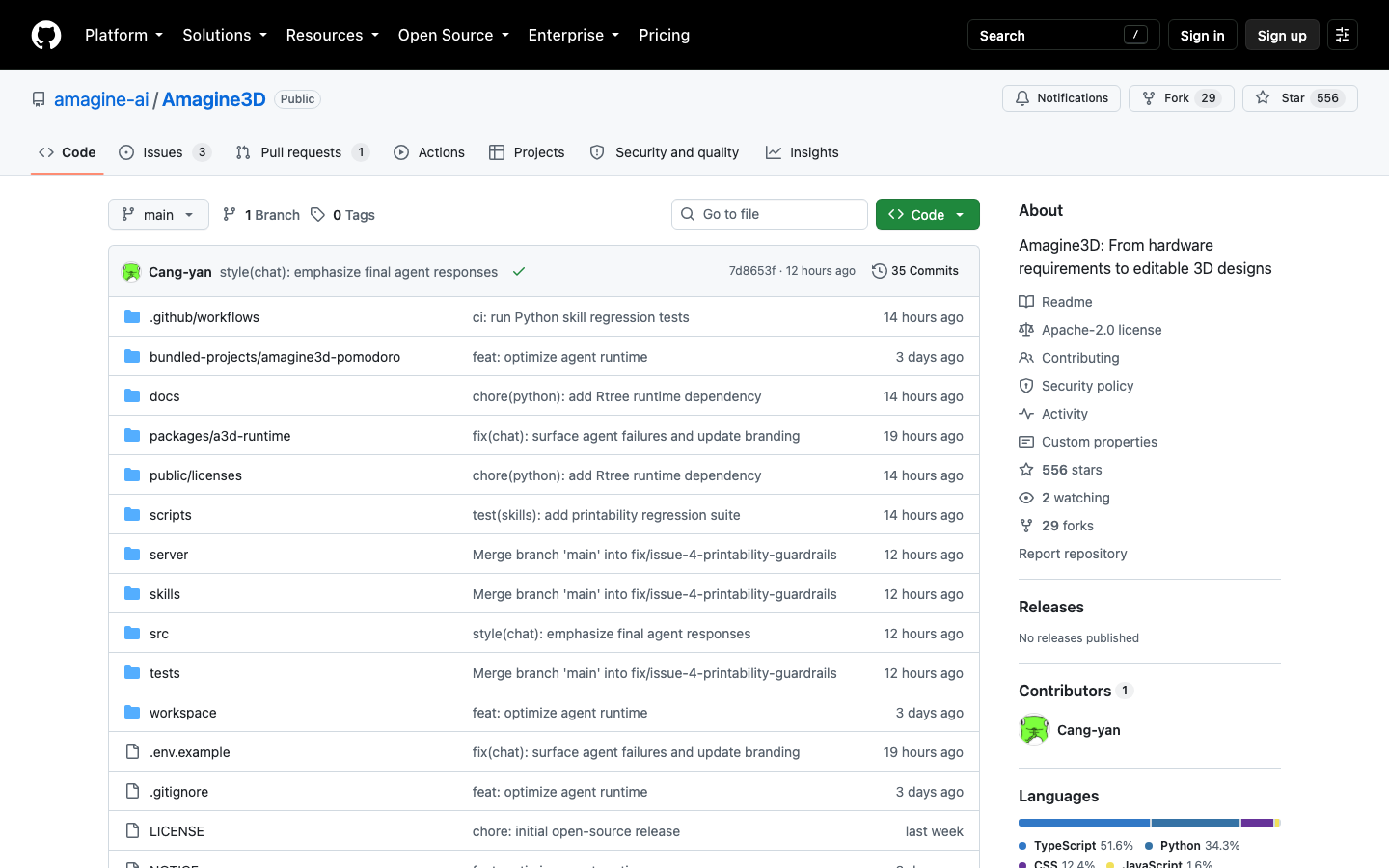Go to GitHub homepage via Octocat logo

tap(46, 35)
